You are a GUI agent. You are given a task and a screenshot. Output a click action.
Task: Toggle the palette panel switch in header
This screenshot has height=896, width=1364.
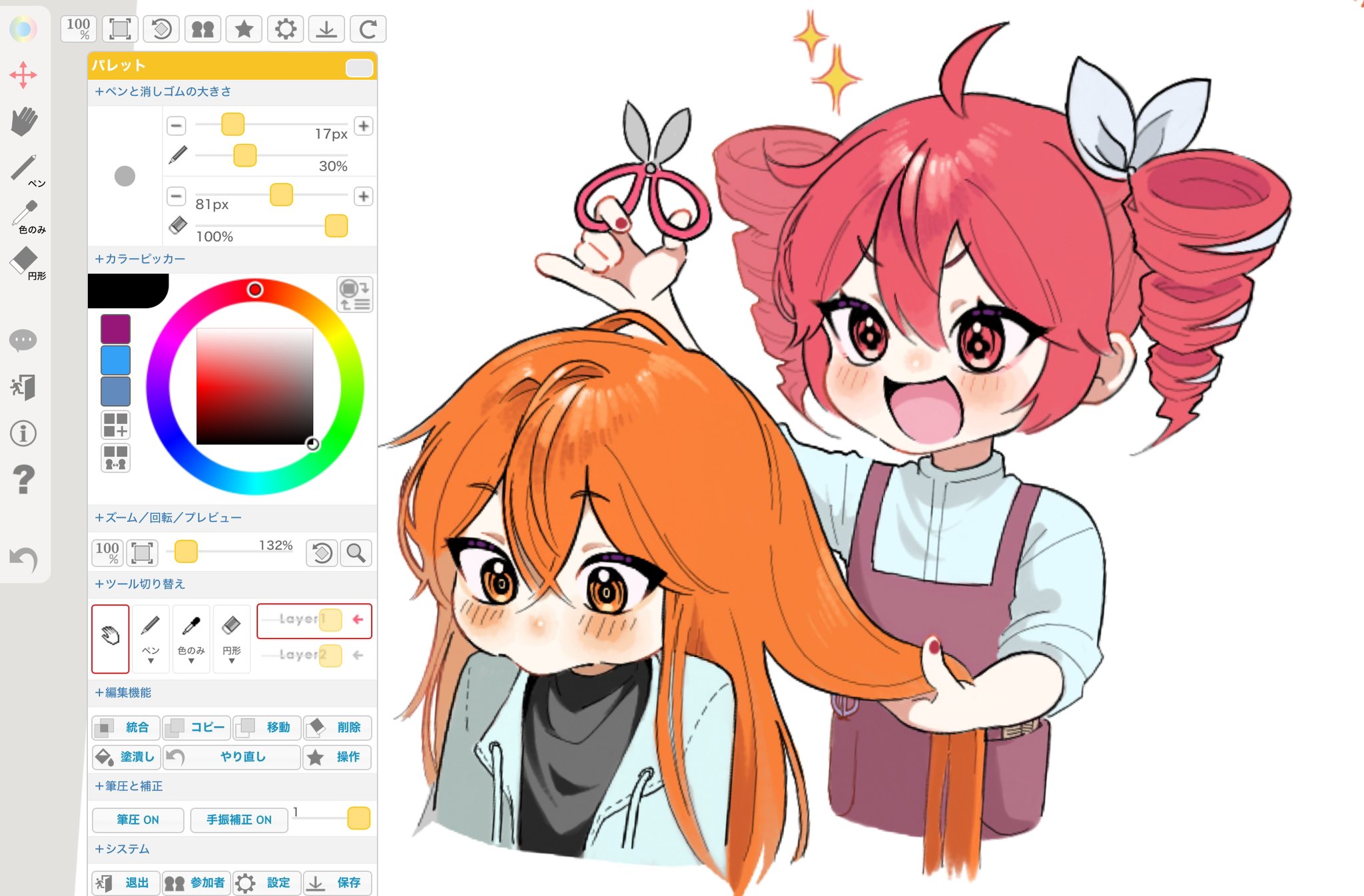click(x=359, y=68)
